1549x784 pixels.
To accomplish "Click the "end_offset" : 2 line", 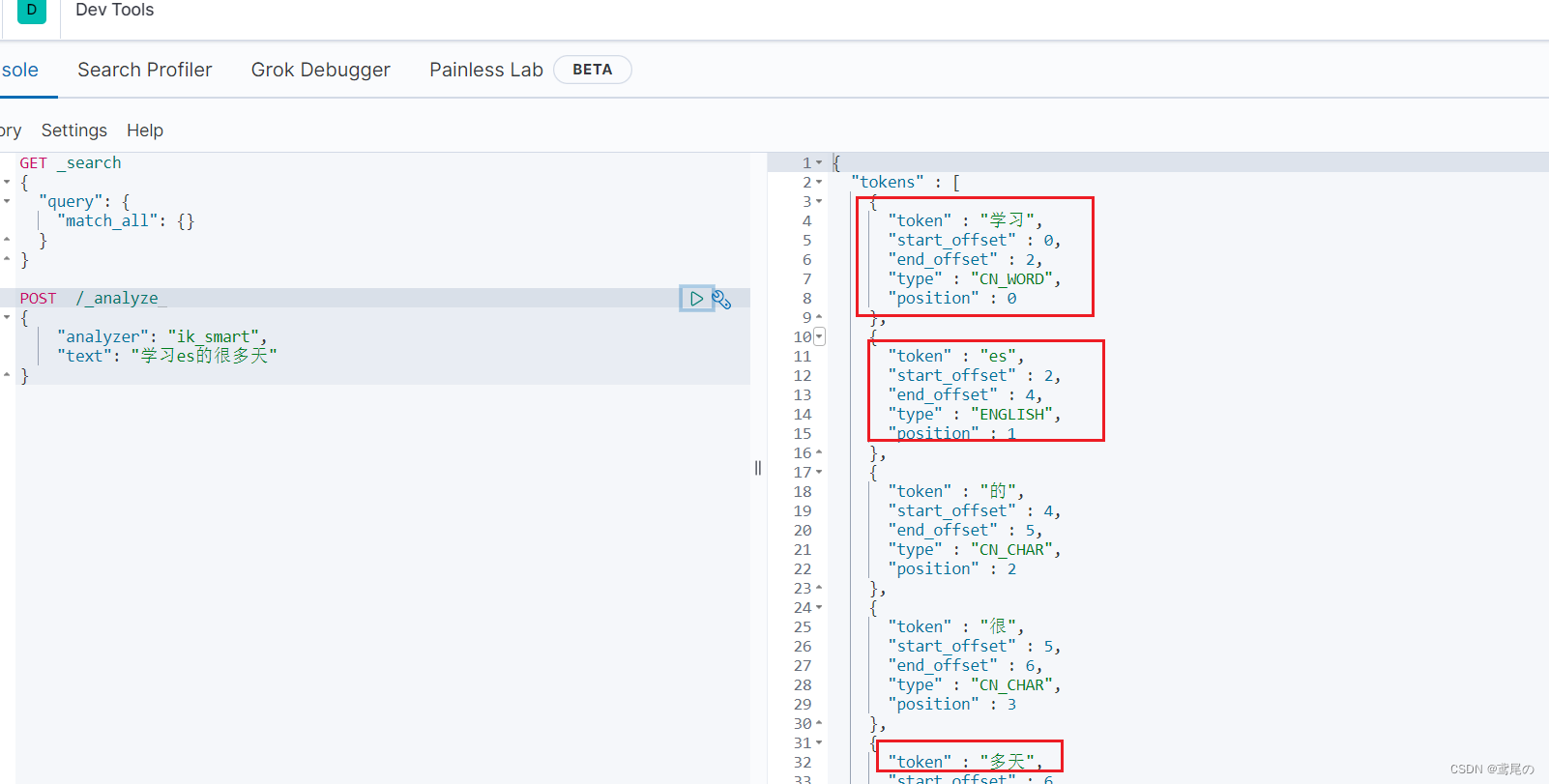I will (965, 259).
